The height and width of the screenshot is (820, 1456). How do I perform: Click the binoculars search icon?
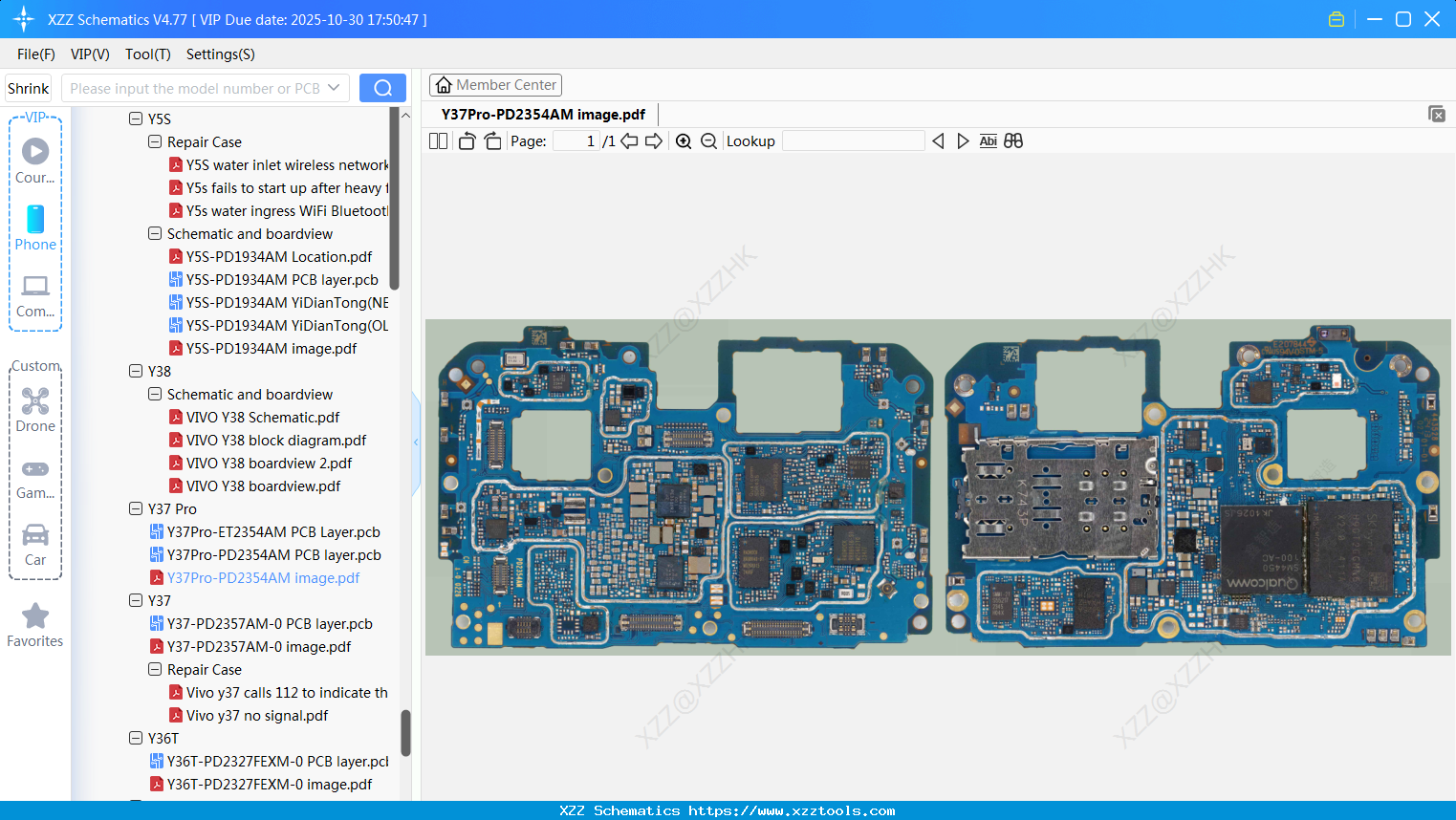point(1013,141)
